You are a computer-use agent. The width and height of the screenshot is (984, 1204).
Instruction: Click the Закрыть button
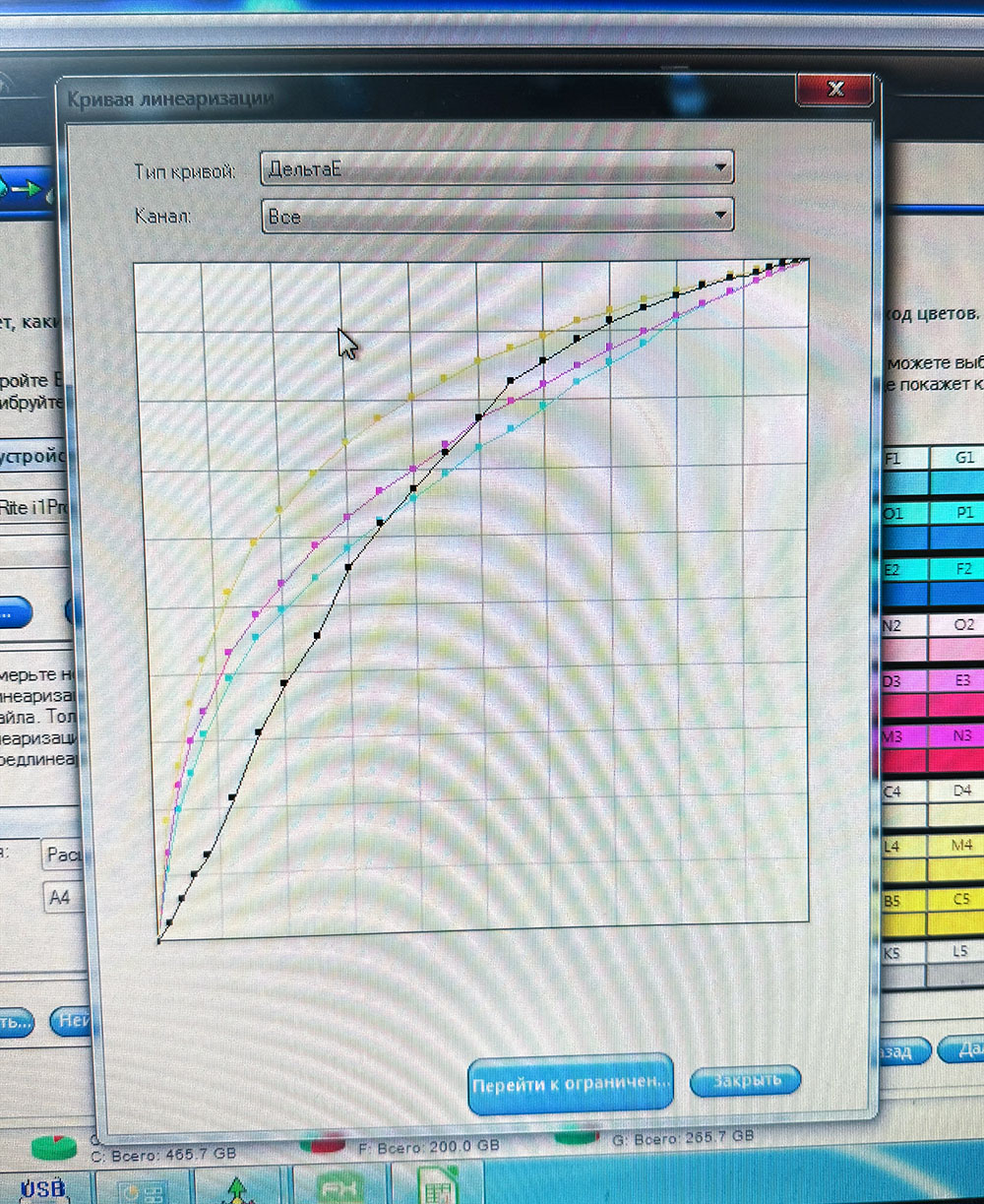tap(745, 1080)
